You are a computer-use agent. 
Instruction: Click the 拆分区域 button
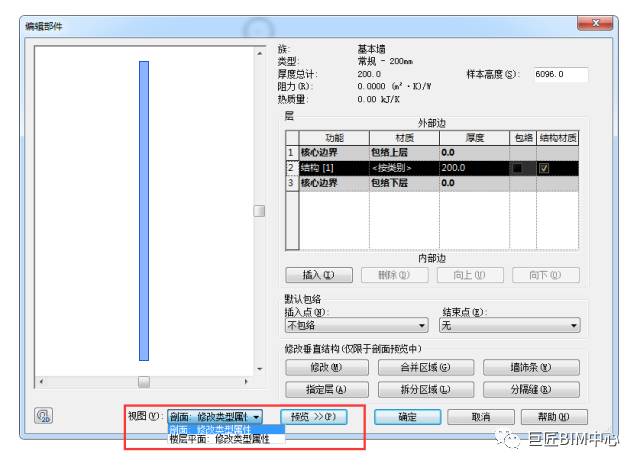426,389
